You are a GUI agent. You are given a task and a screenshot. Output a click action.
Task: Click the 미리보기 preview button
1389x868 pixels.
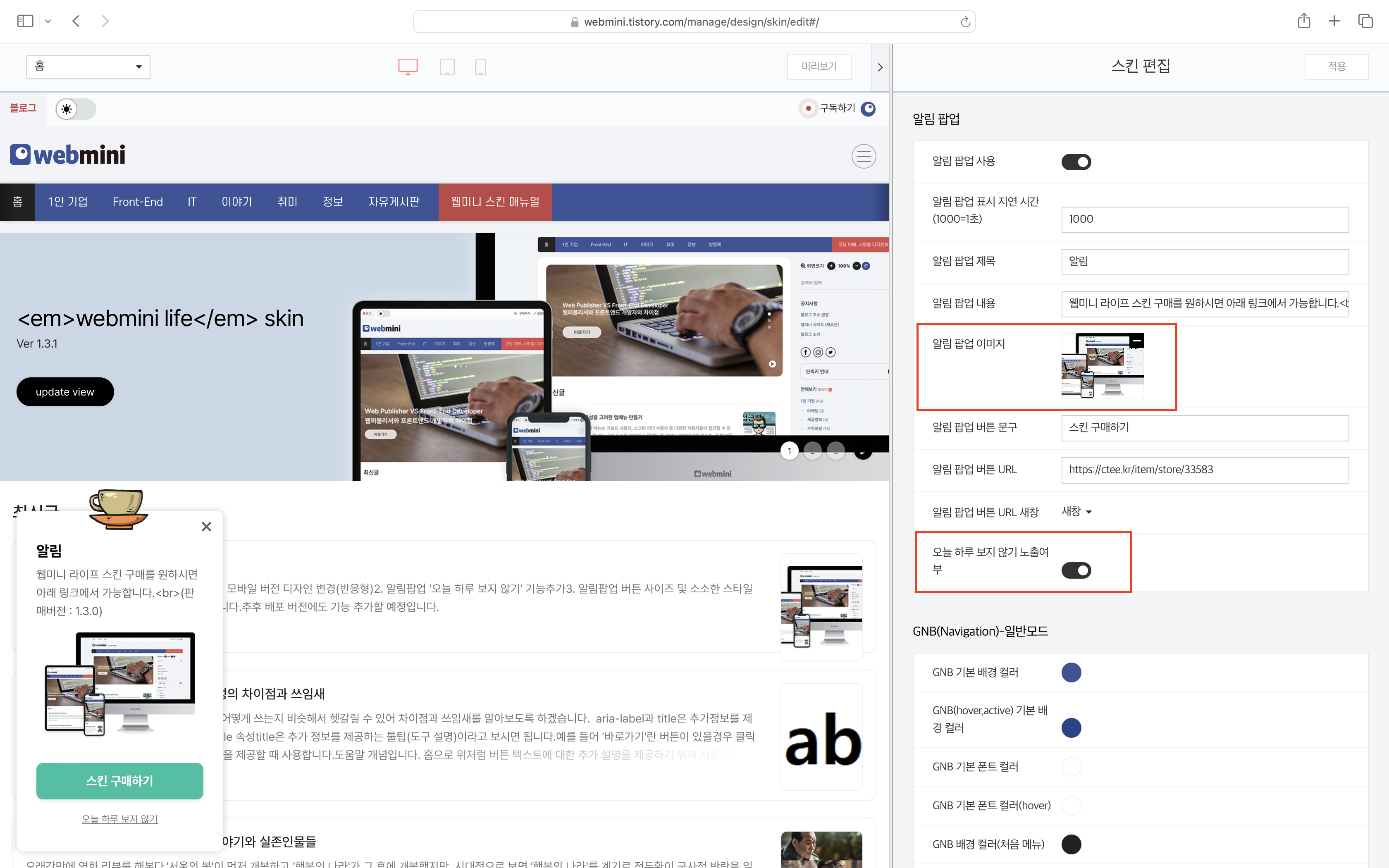click(x=819, y=67)
